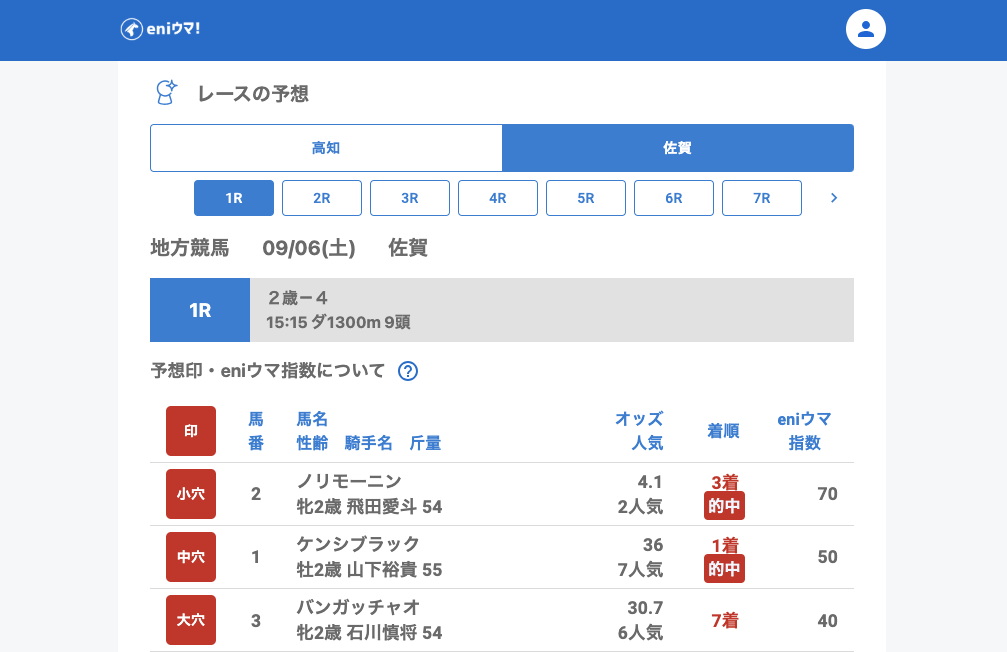Pick the 5R race button
Image resolution: width=1007 pixels, height=652 pixels.
(586, 198)
